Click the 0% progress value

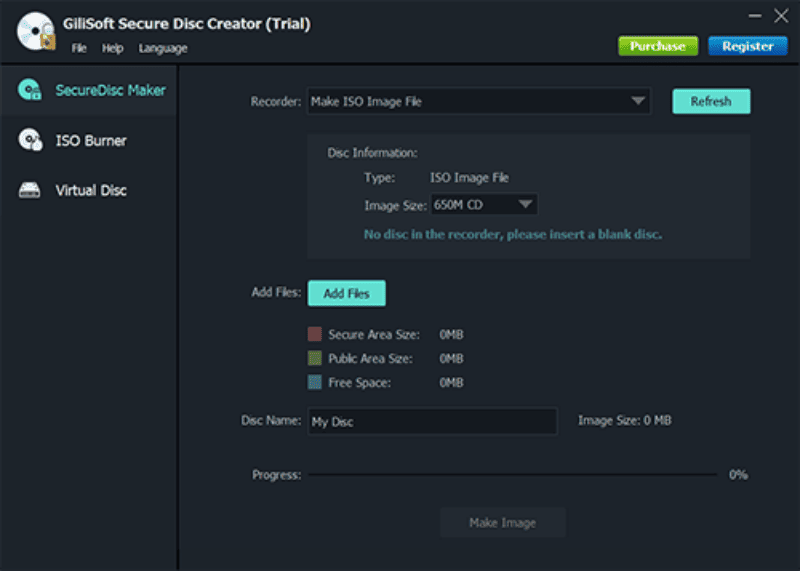click(738, 475)
